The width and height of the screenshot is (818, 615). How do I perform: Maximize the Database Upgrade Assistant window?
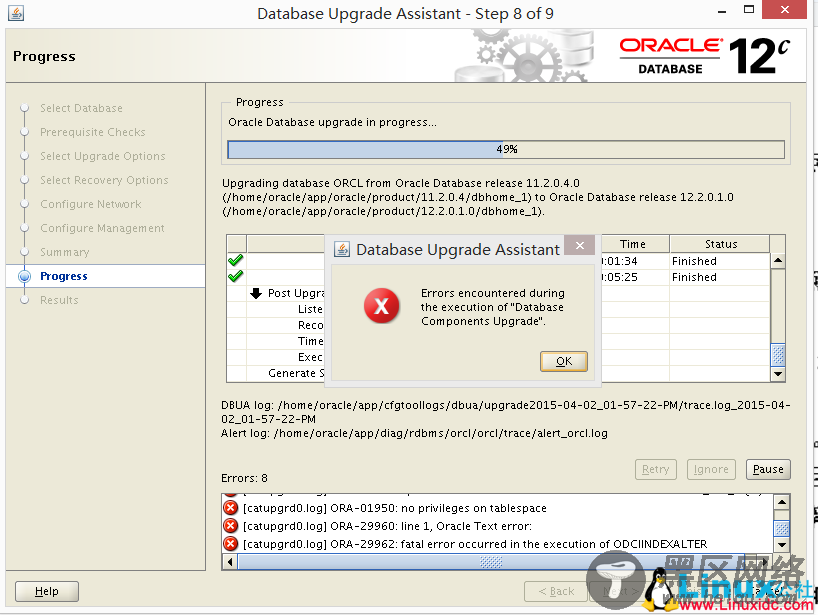click(749, 9)
